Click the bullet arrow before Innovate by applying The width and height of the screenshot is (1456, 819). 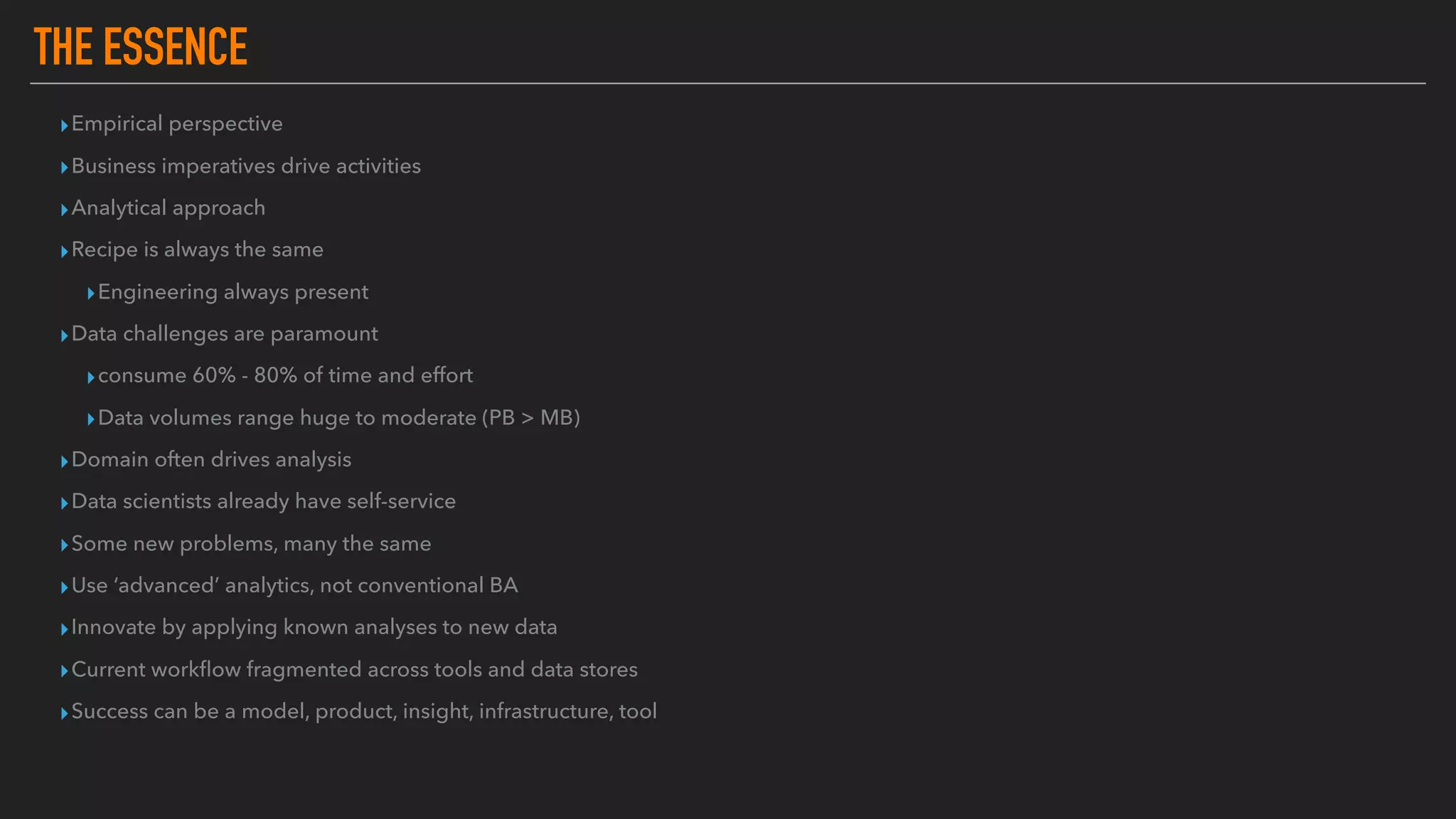pos(65,629)
